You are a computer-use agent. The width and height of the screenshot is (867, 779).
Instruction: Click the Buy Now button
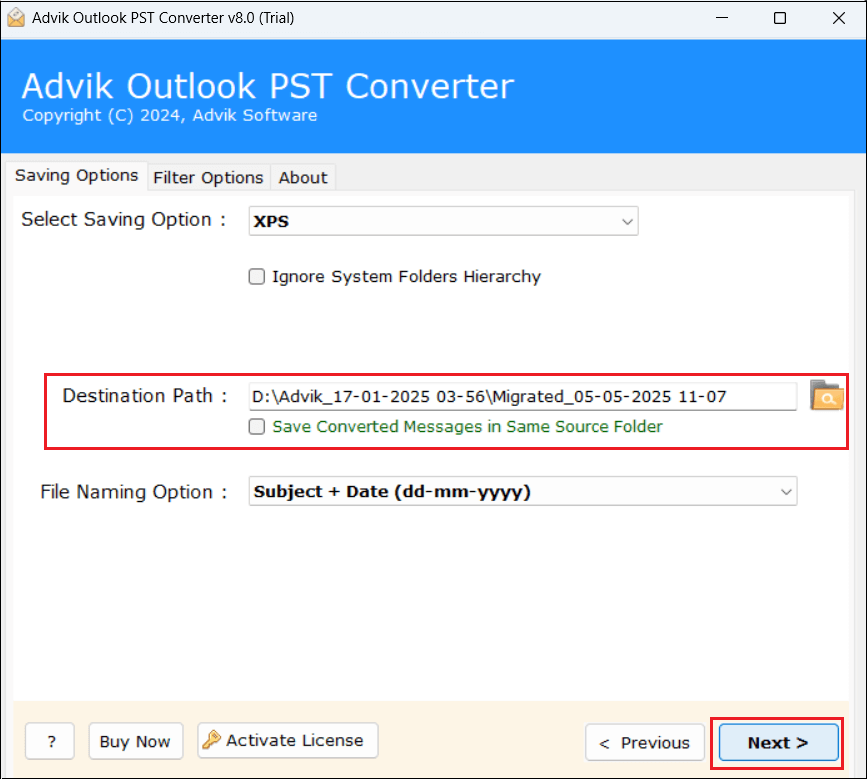click(x=135, y=741)
